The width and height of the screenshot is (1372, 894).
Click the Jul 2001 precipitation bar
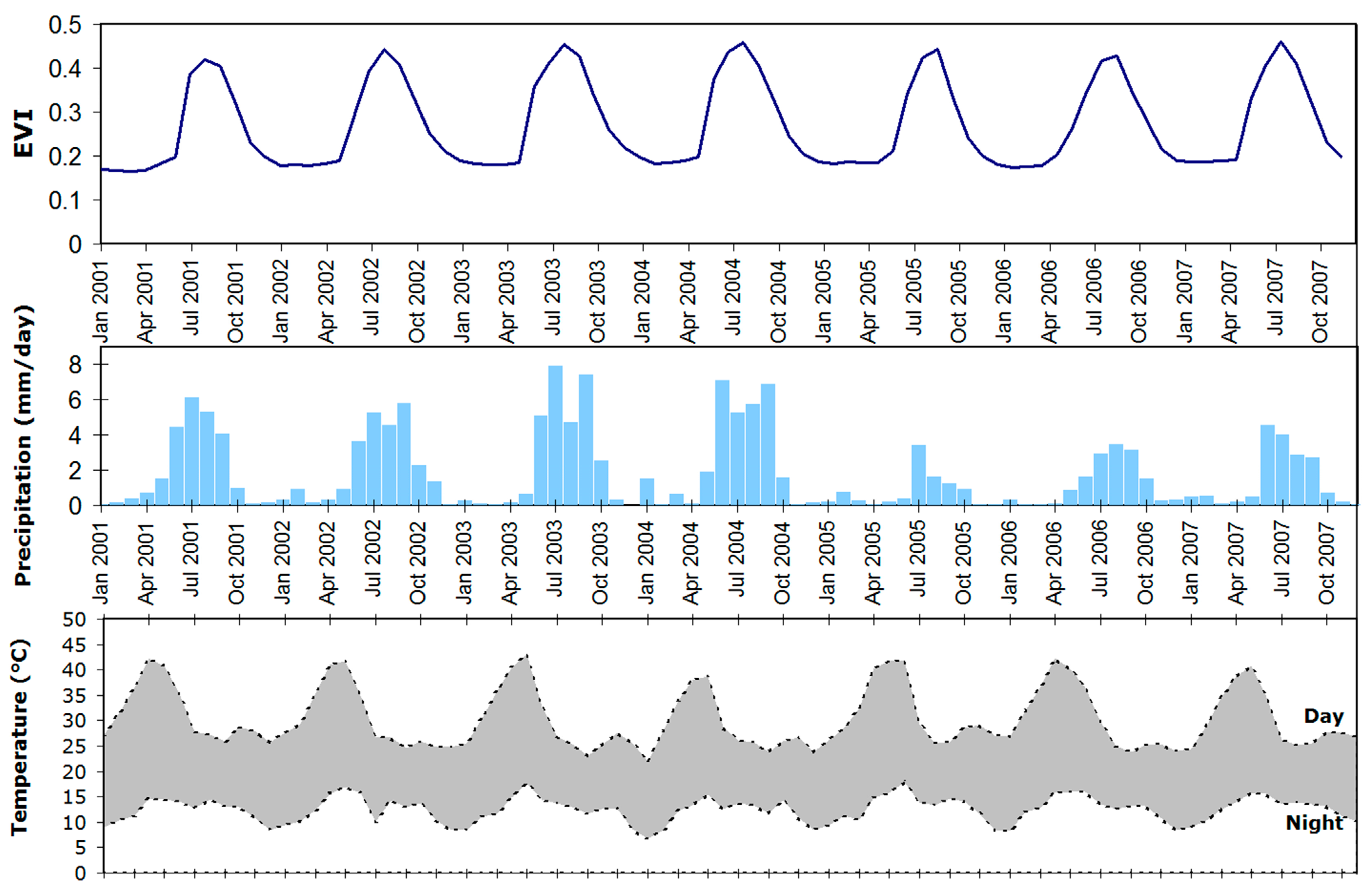(192, 451)
